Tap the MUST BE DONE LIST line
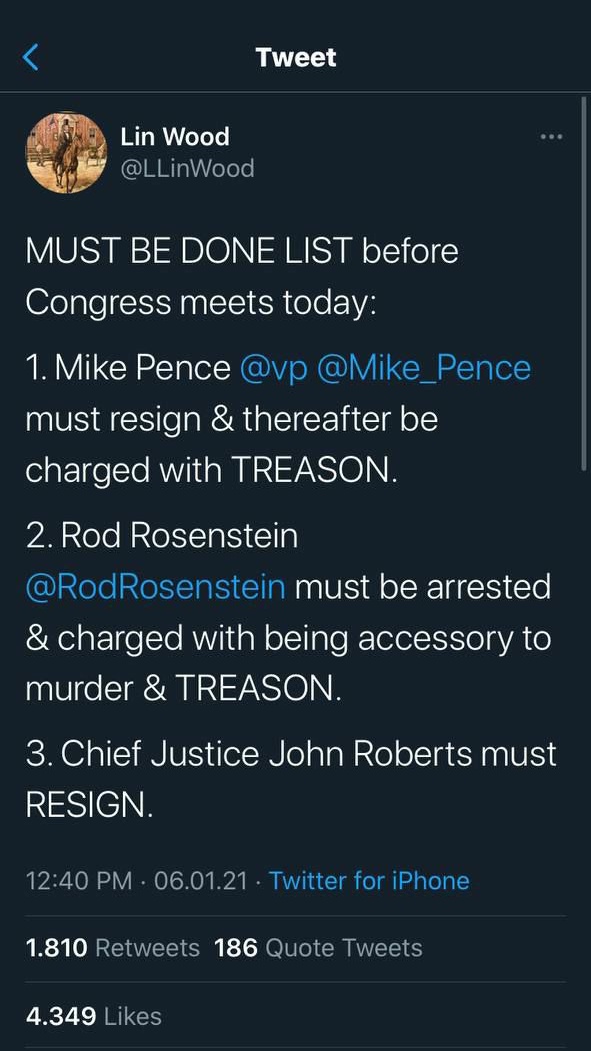The image size is (591, 1051). pyautogui.click(x=242, y=252)
